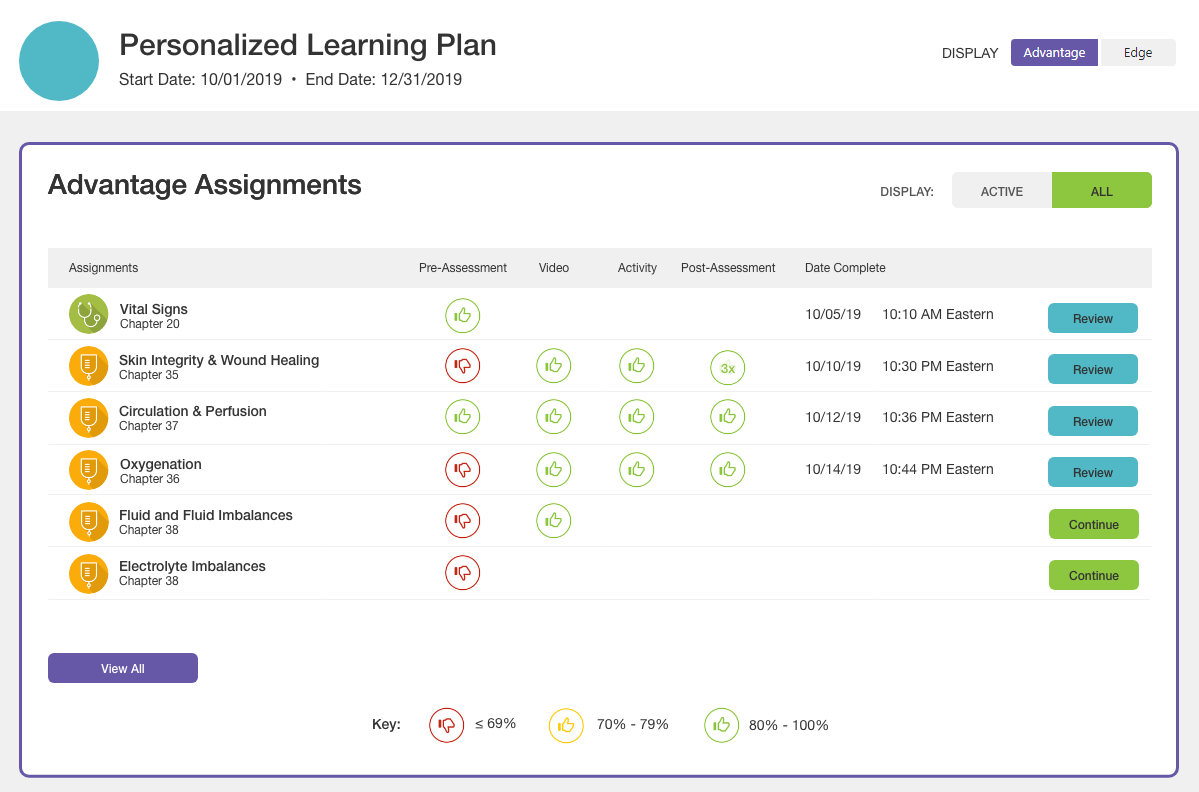This screenshot has width=1199, height=792.
Task: Click the Oxygenation activity thumbs-up icon
Action: click(636, 469)
